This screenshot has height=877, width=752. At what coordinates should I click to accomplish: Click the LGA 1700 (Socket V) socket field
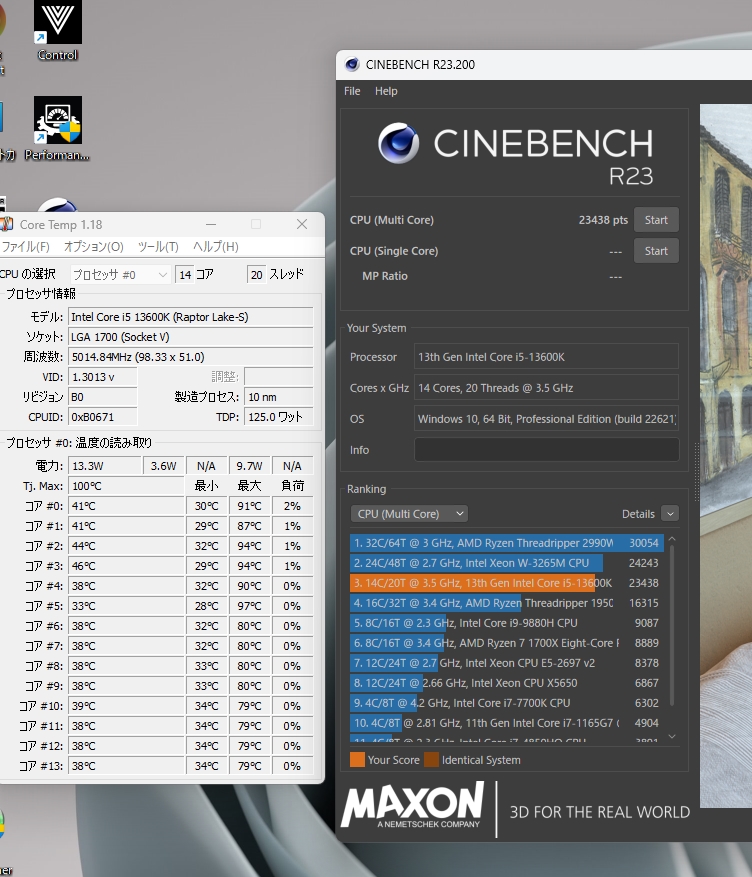click(191, 337)
